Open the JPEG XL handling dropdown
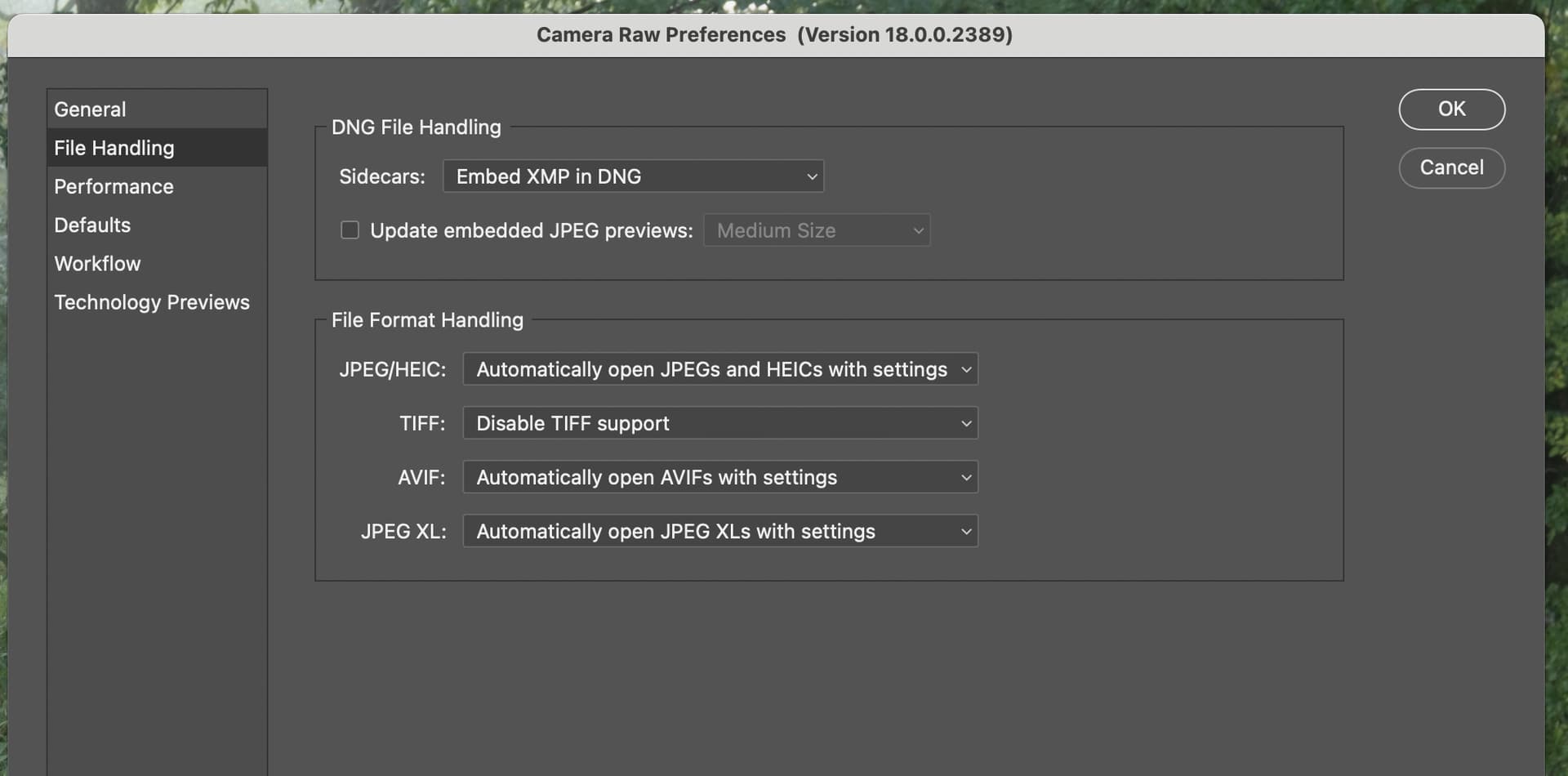The height and width of the screenshot is (776, 1568). 719,531
